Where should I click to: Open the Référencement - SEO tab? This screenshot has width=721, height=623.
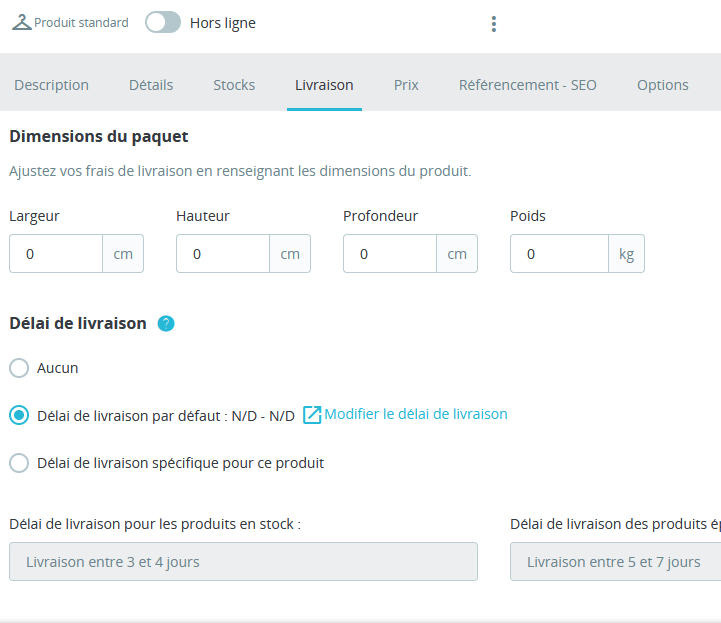(x=527, y=85)
